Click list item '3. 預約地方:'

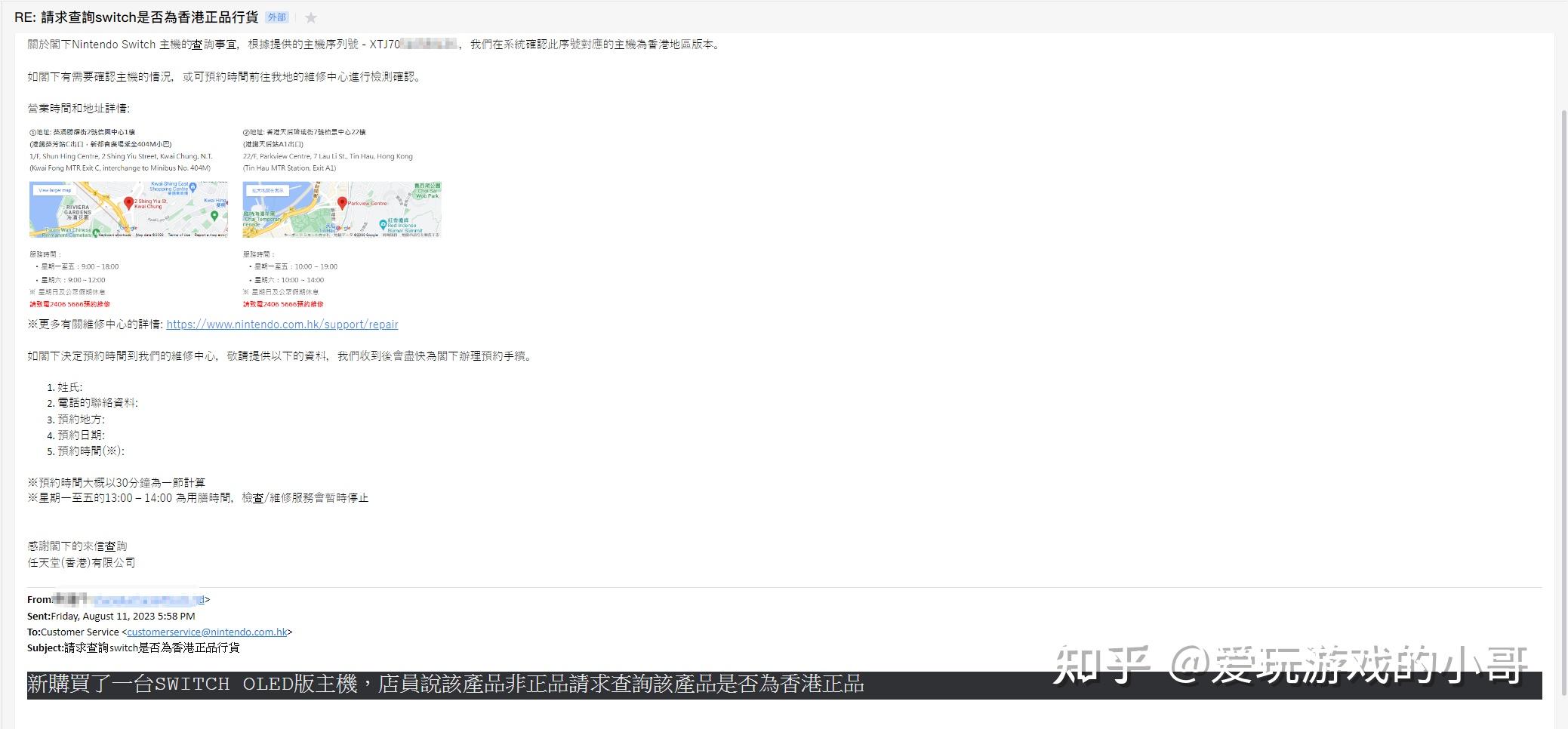tap(76, 419)
